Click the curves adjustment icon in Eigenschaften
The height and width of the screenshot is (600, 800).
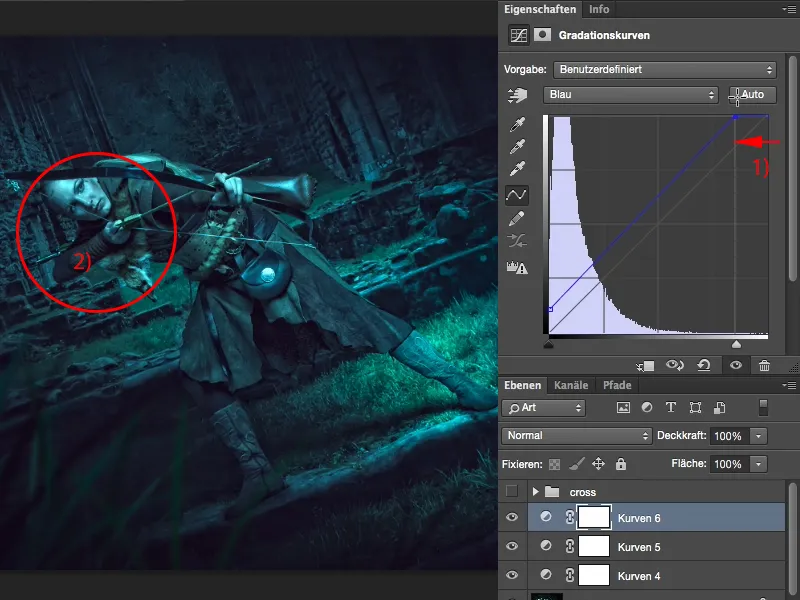point(519,35)
